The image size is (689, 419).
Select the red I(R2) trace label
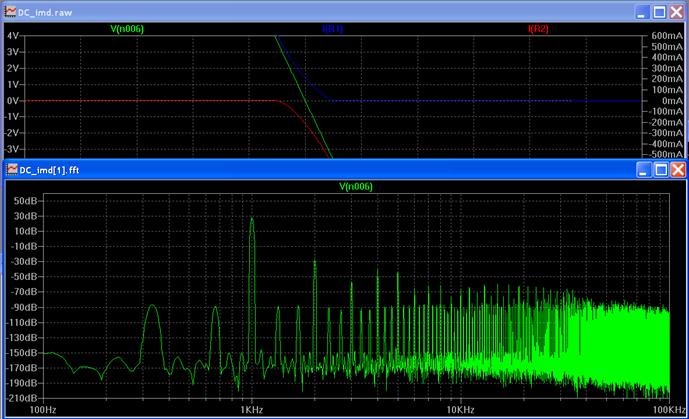(538, 29)
